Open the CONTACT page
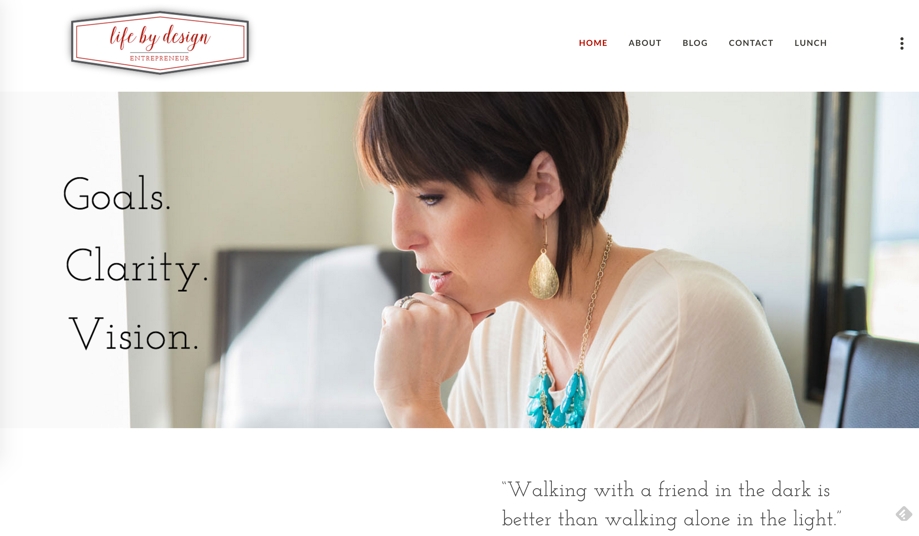Viewport: 919px width, 536px height. (x=751, y=43)
